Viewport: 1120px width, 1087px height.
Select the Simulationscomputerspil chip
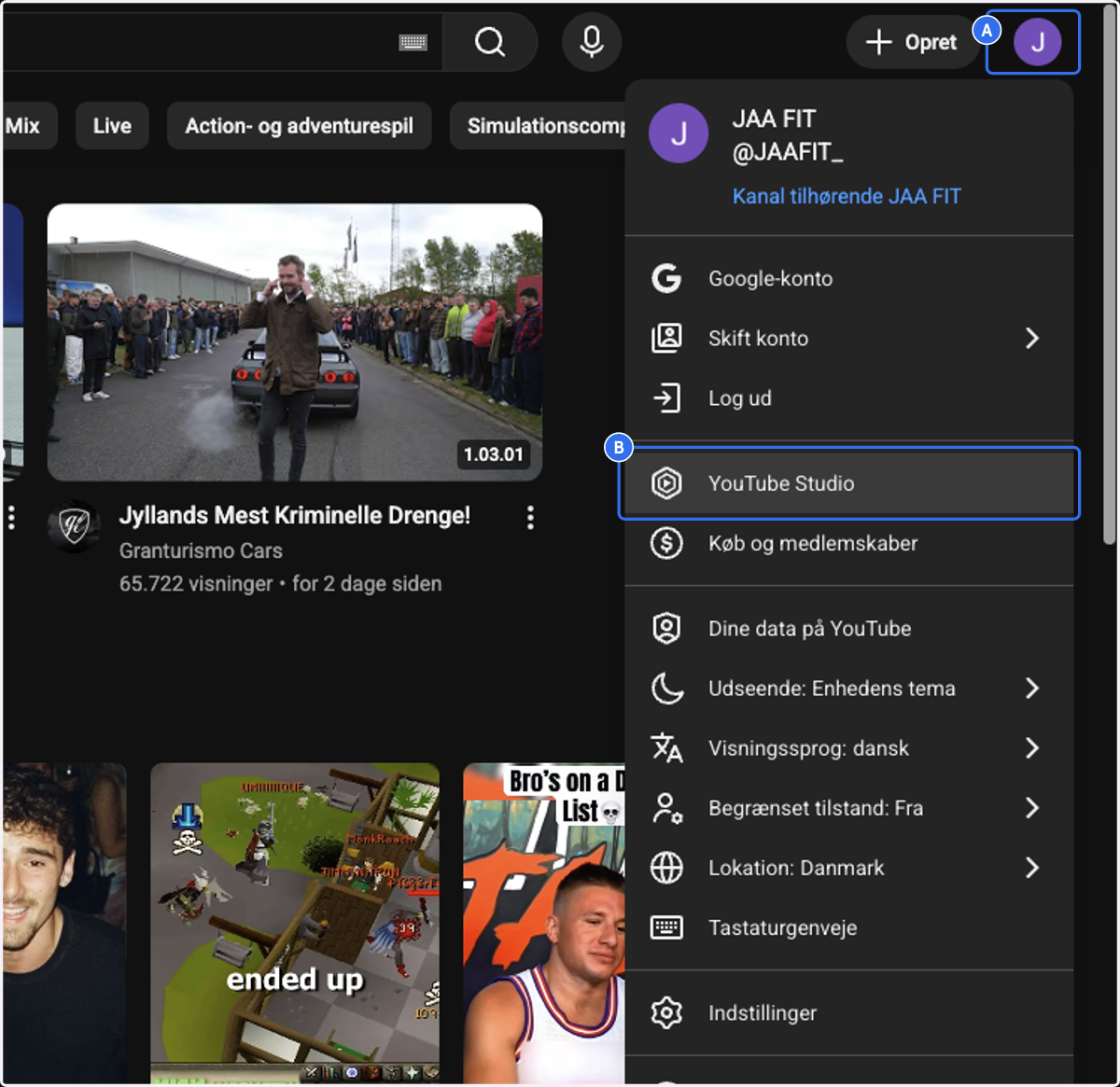tap(538, 126)
